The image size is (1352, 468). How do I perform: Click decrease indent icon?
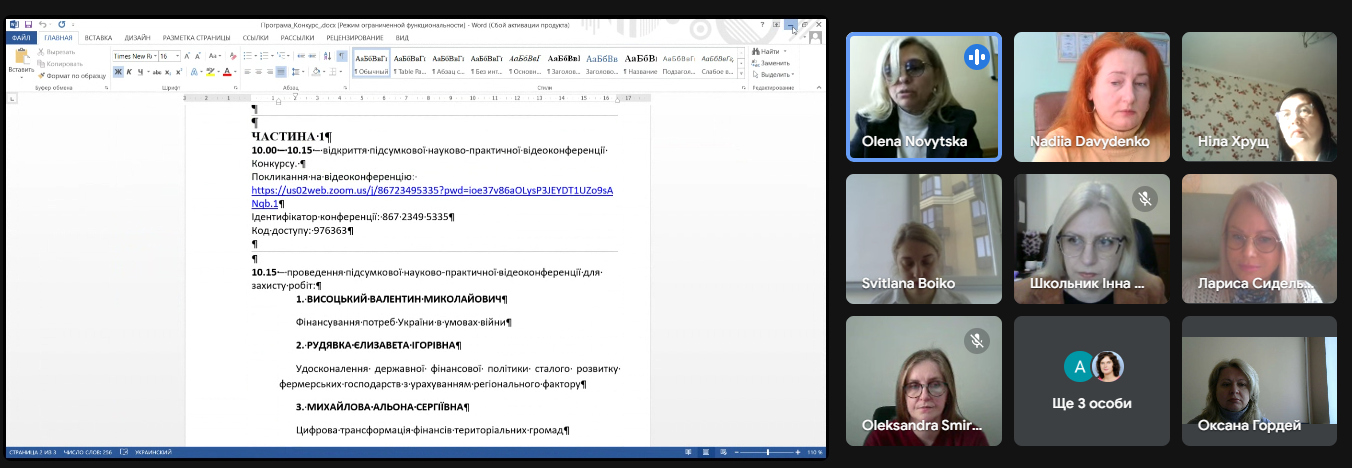[300, 56]
